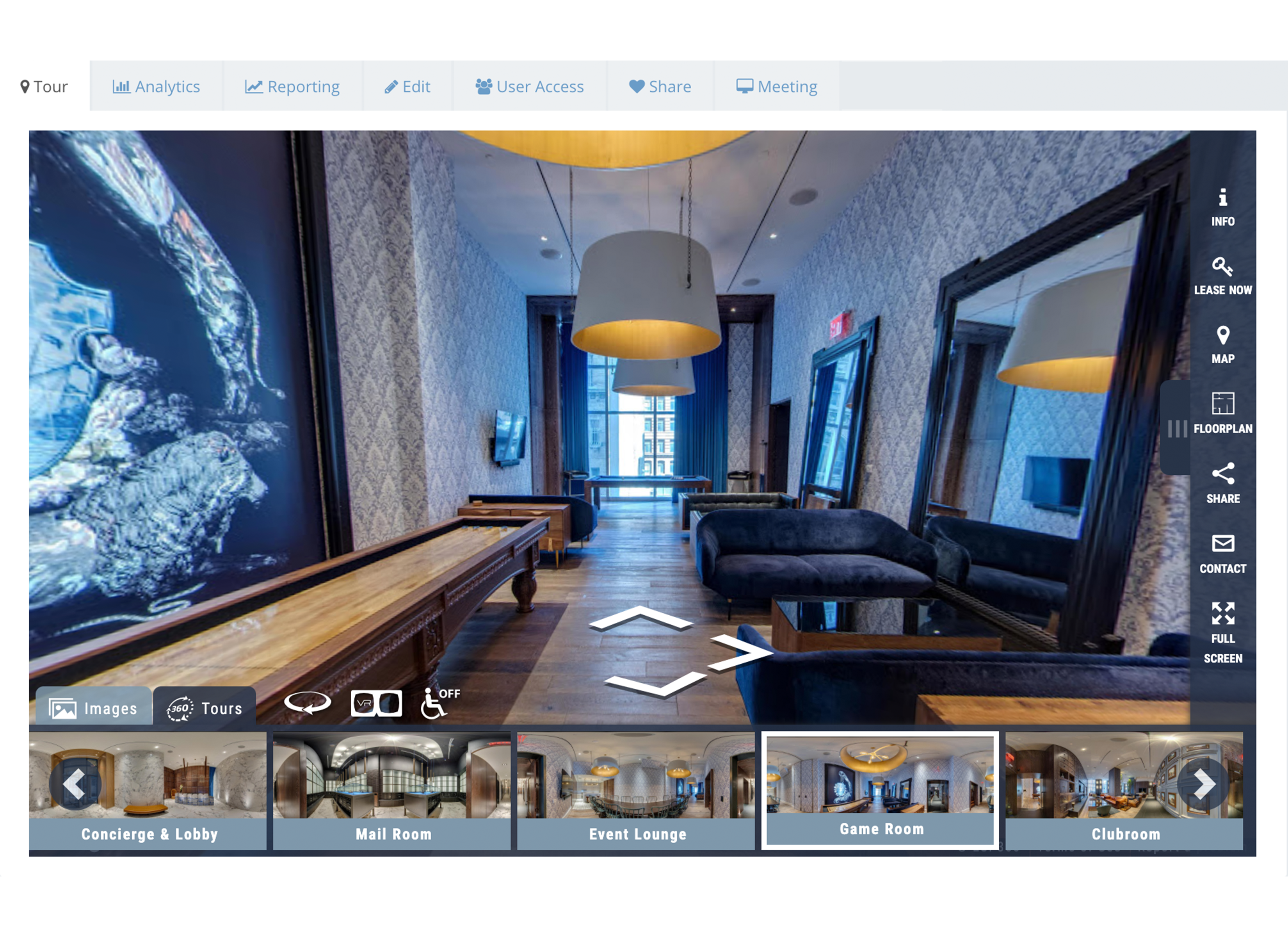The width and height of the screenshot is (1288, 937).
Task: Toggle VR headset mode
Action: pyautogui.click(x=376, y=704)
